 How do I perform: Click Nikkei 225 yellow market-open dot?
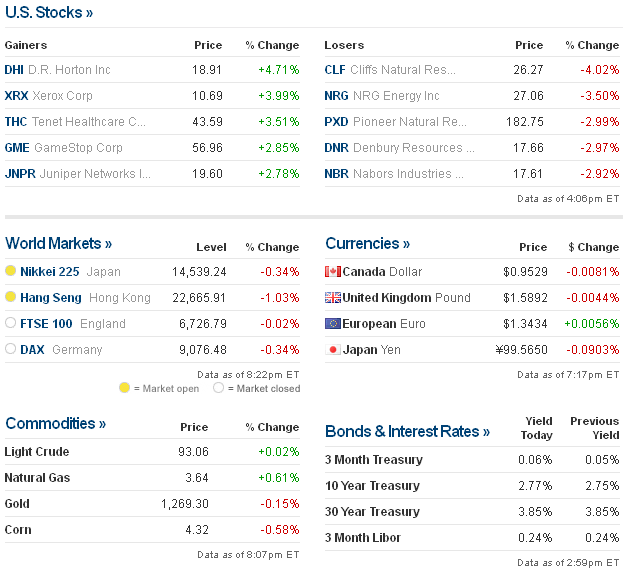click(x=11, y=271)
